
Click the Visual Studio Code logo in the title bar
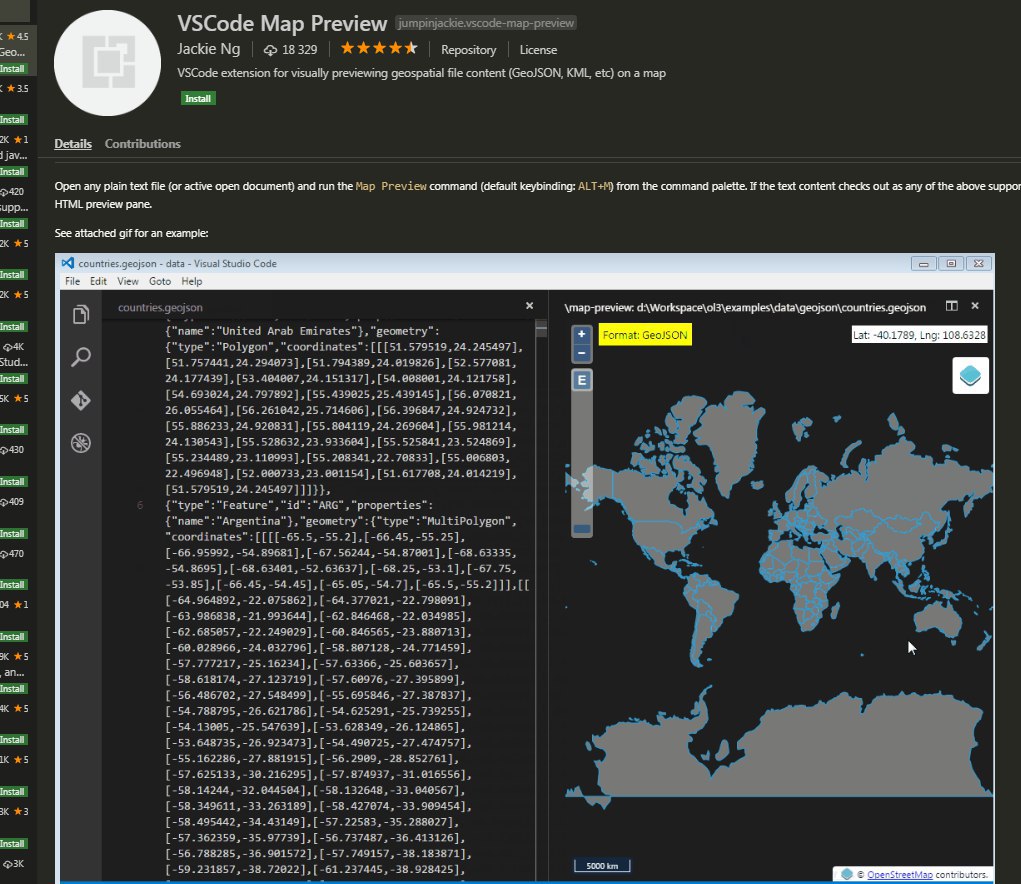point(68,263)
